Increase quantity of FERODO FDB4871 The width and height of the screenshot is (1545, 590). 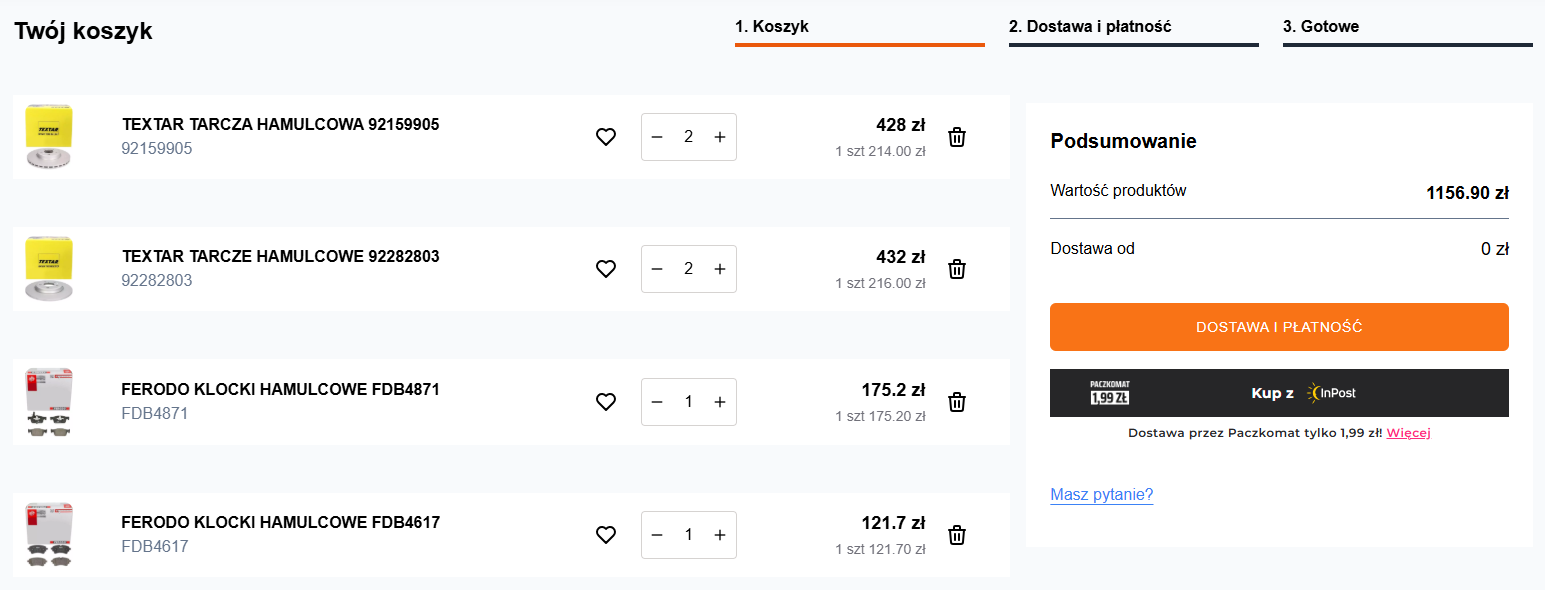[x=720, y=402]
